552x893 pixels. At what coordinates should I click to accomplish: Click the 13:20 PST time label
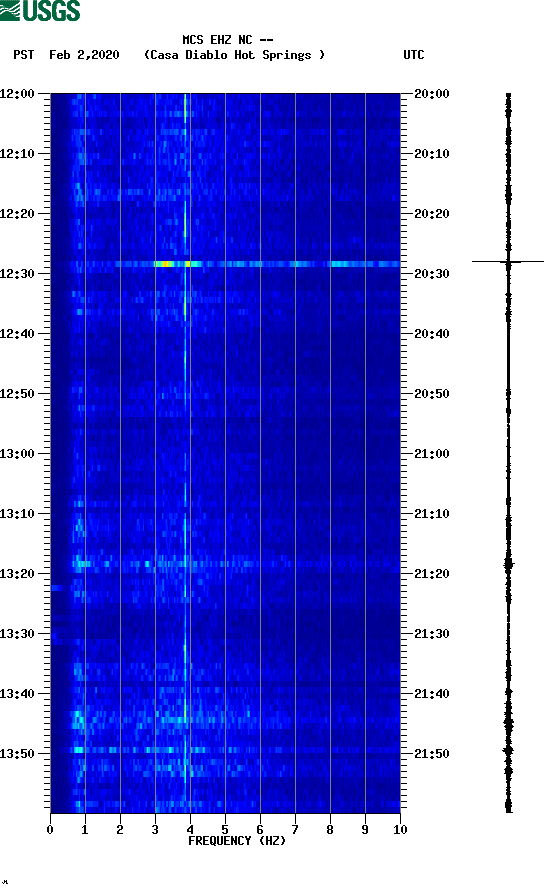click(x=17, y=574)
